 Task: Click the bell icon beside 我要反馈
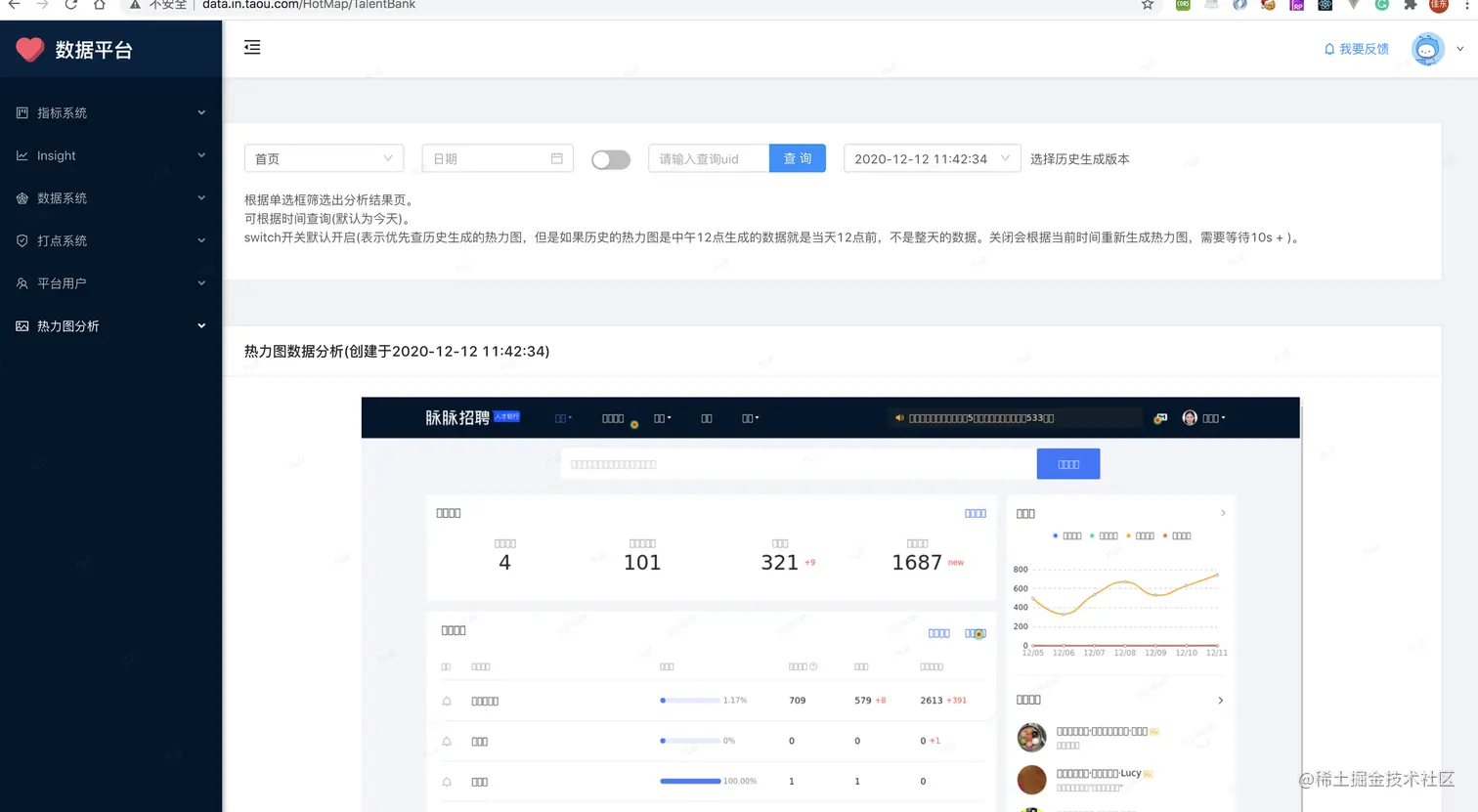pyautogui.click(x=1329, y=49)
